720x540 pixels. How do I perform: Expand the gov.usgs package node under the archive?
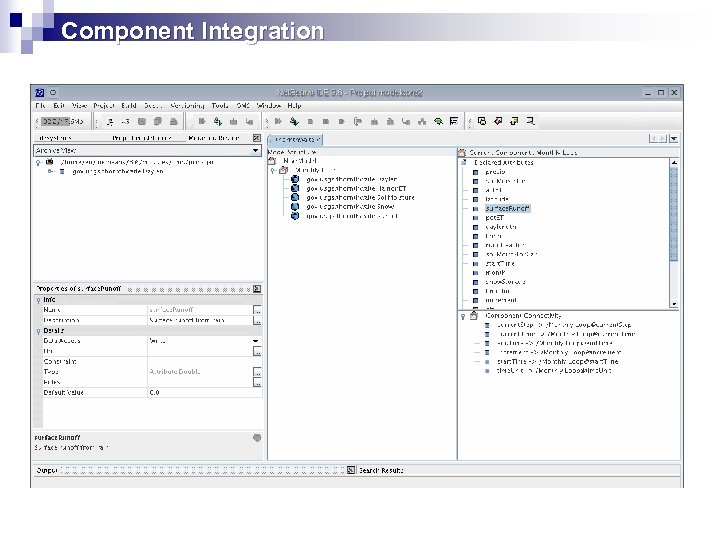tap(51, 172)
